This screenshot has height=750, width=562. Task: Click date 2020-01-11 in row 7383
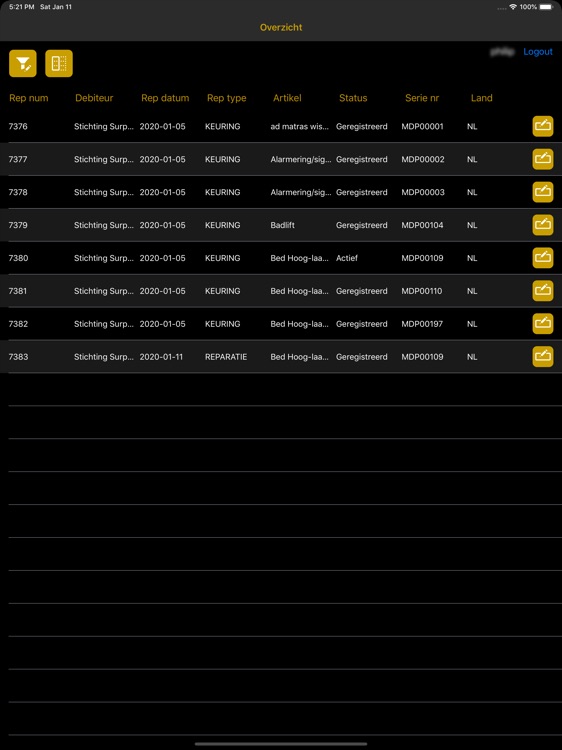[x=161, y=357]
